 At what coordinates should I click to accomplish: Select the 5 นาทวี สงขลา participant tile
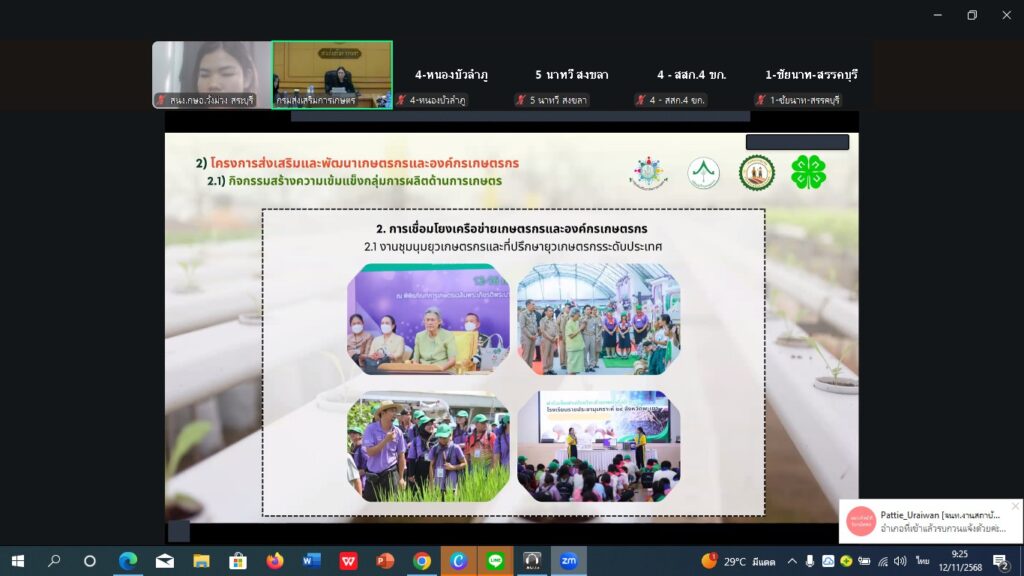pos(572,75)
